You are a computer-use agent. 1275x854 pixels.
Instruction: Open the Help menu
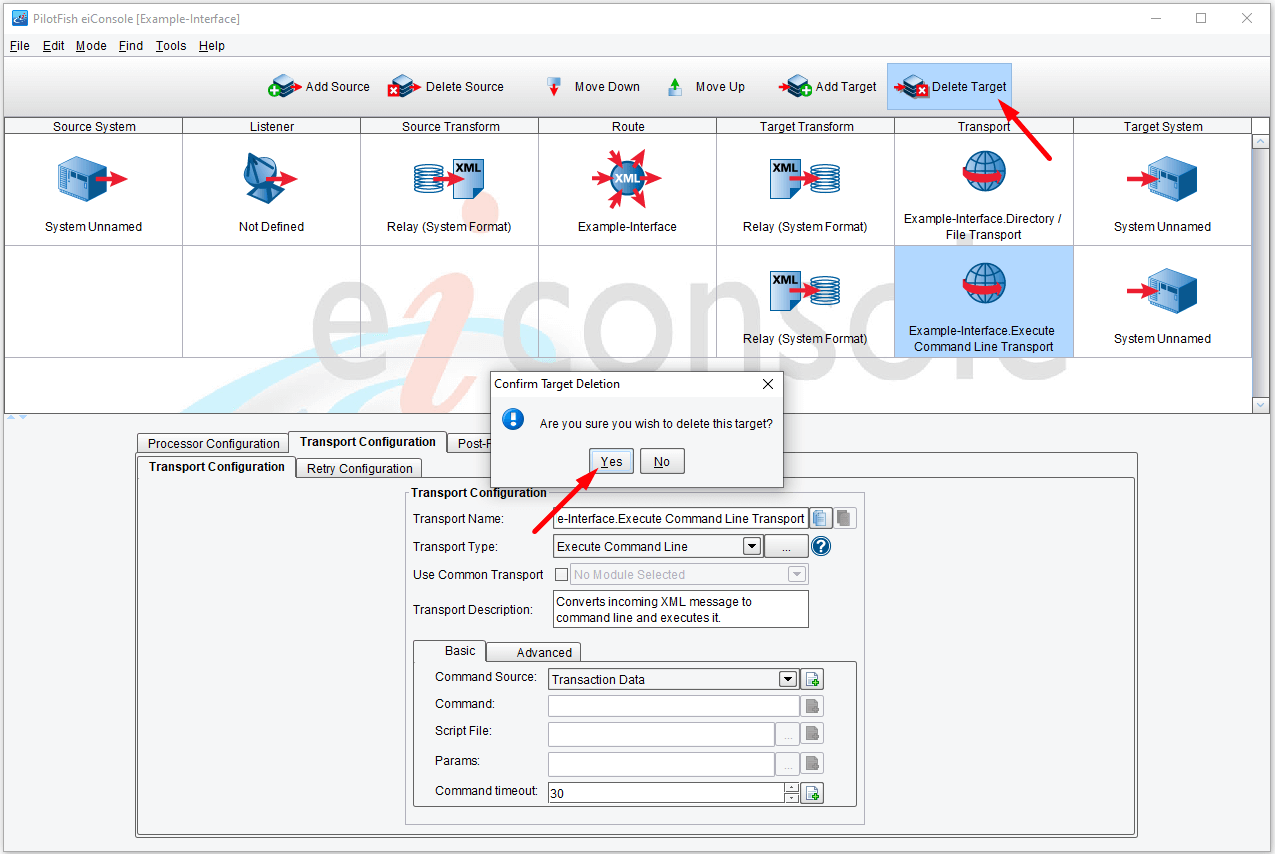(x=212, y=46)
